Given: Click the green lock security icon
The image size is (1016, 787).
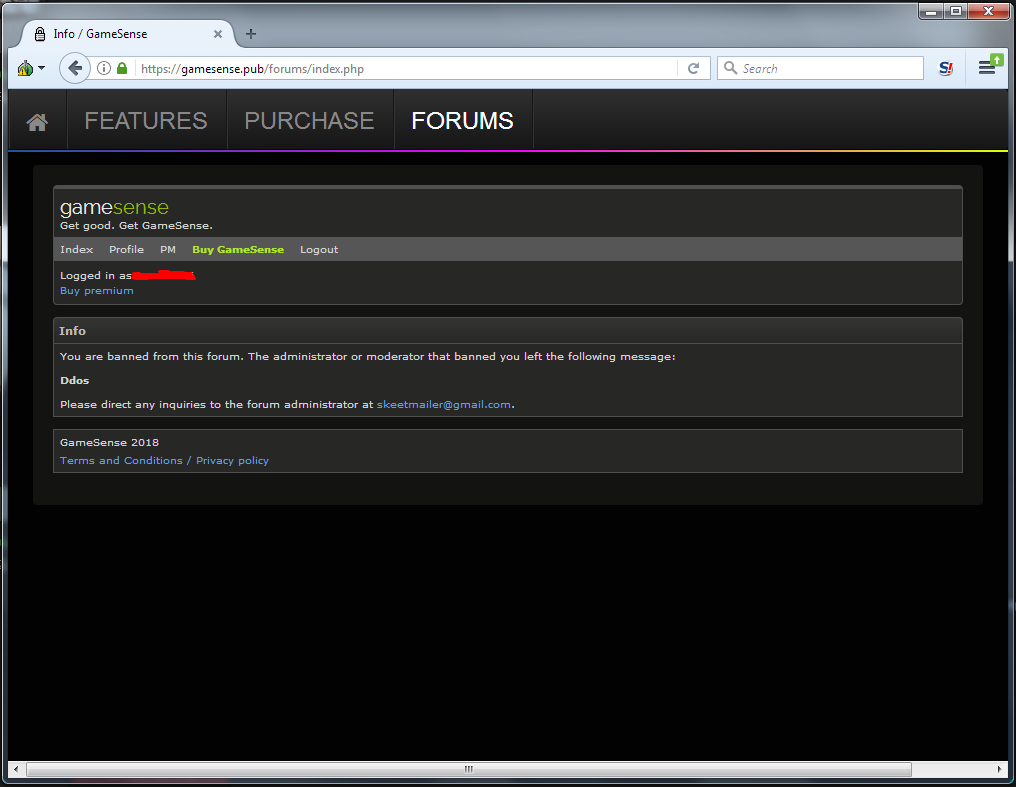Looking at the screenshot, I should (122, 68).
